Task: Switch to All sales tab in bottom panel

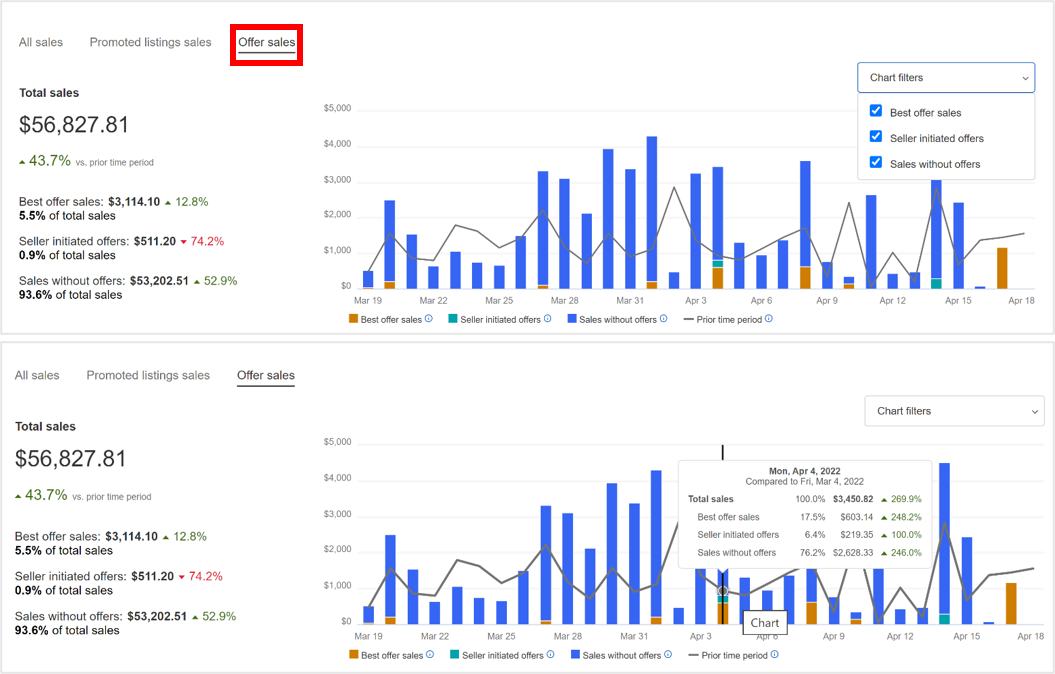Action: (37, 375)
